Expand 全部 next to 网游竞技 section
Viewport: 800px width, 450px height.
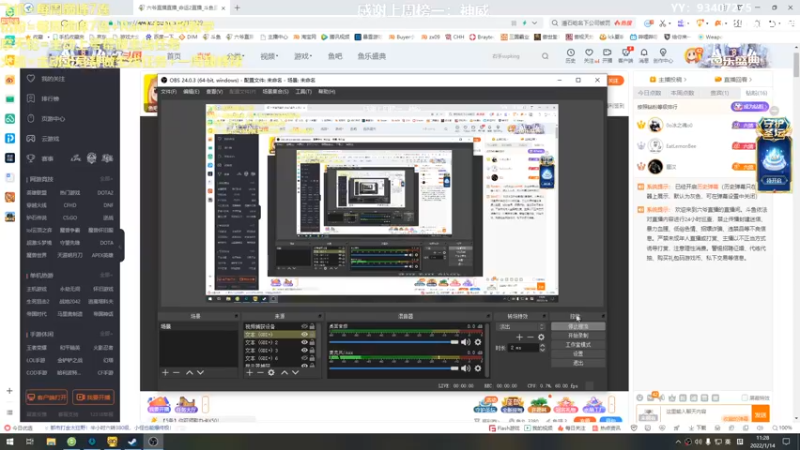click(106, 179)
